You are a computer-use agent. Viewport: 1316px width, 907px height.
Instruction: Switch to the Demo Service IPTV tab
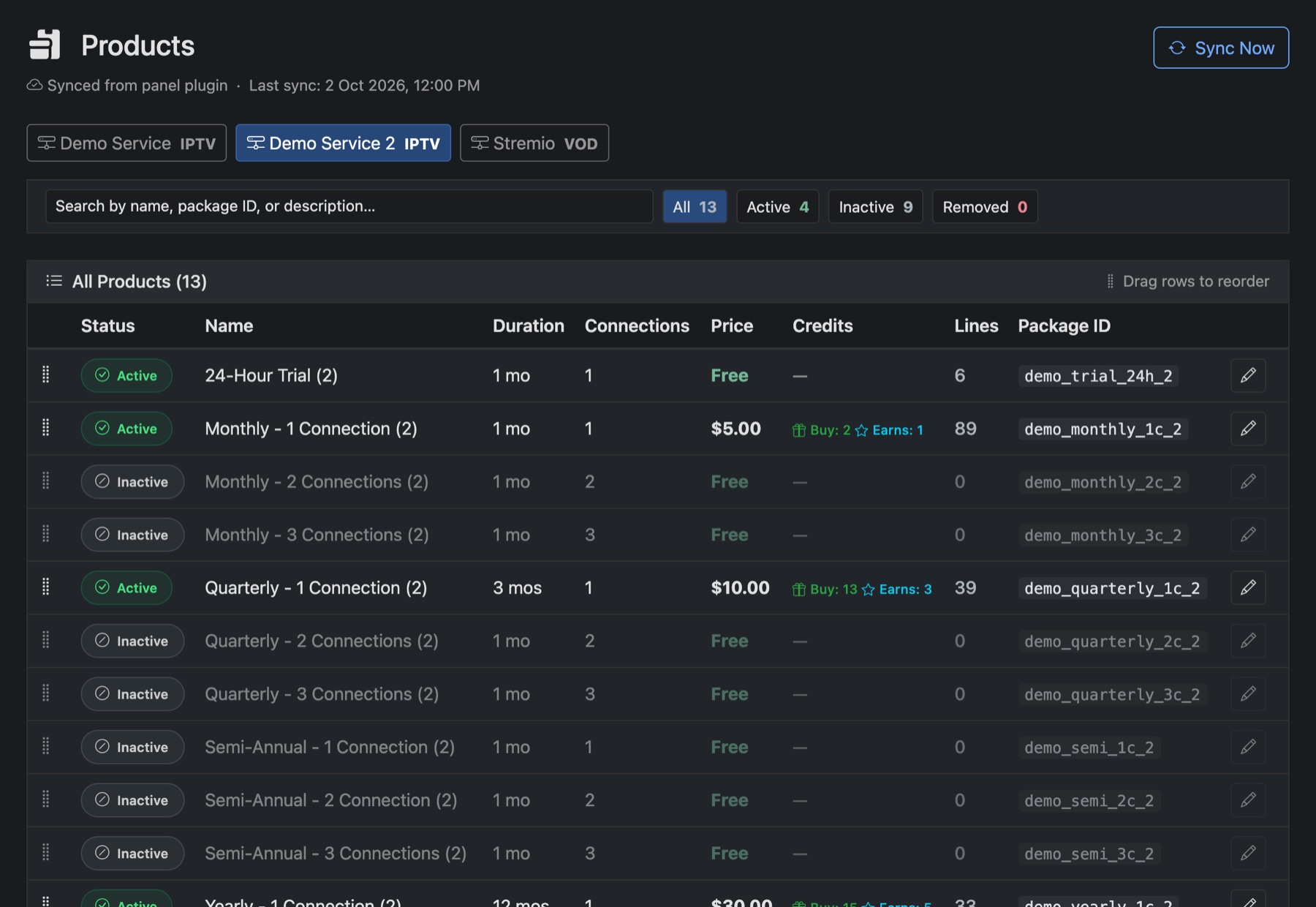tap(126, 143)
